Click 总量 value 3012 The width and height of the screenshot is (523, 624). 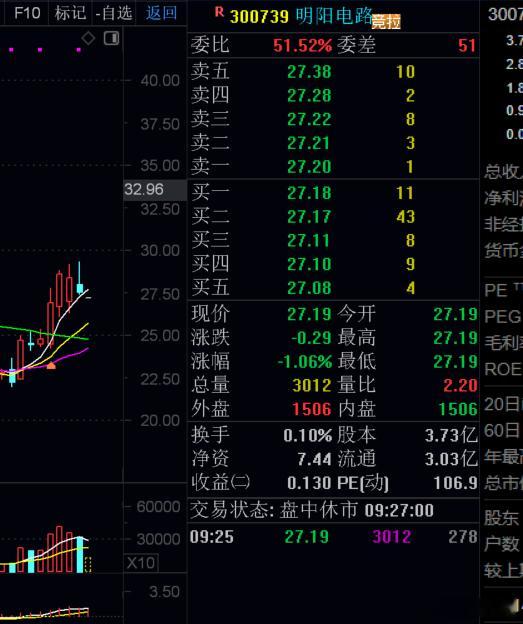312,385
